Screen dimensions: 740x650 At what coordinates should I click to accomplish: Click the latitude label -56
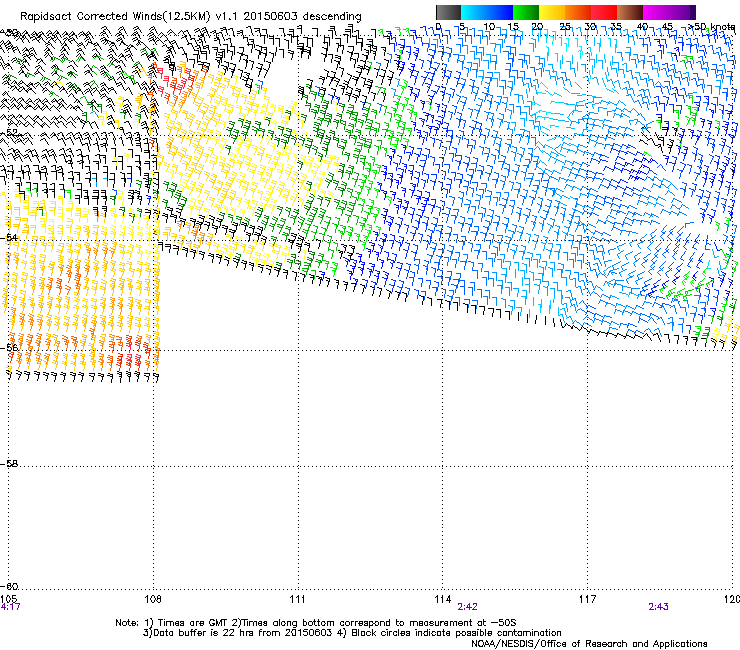9,347
